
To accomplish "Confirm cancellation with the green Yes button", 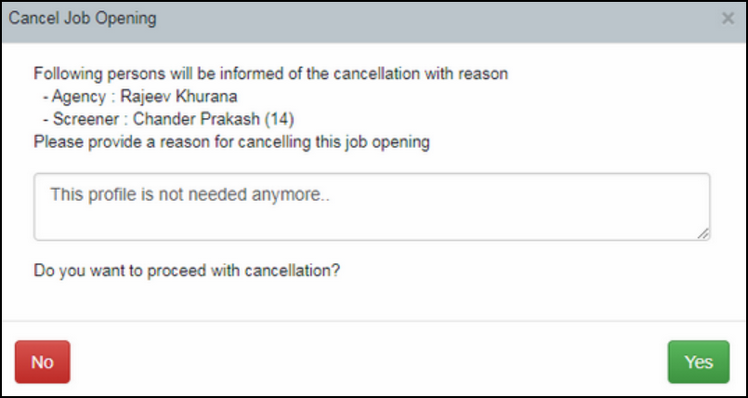I will [698, 362].
